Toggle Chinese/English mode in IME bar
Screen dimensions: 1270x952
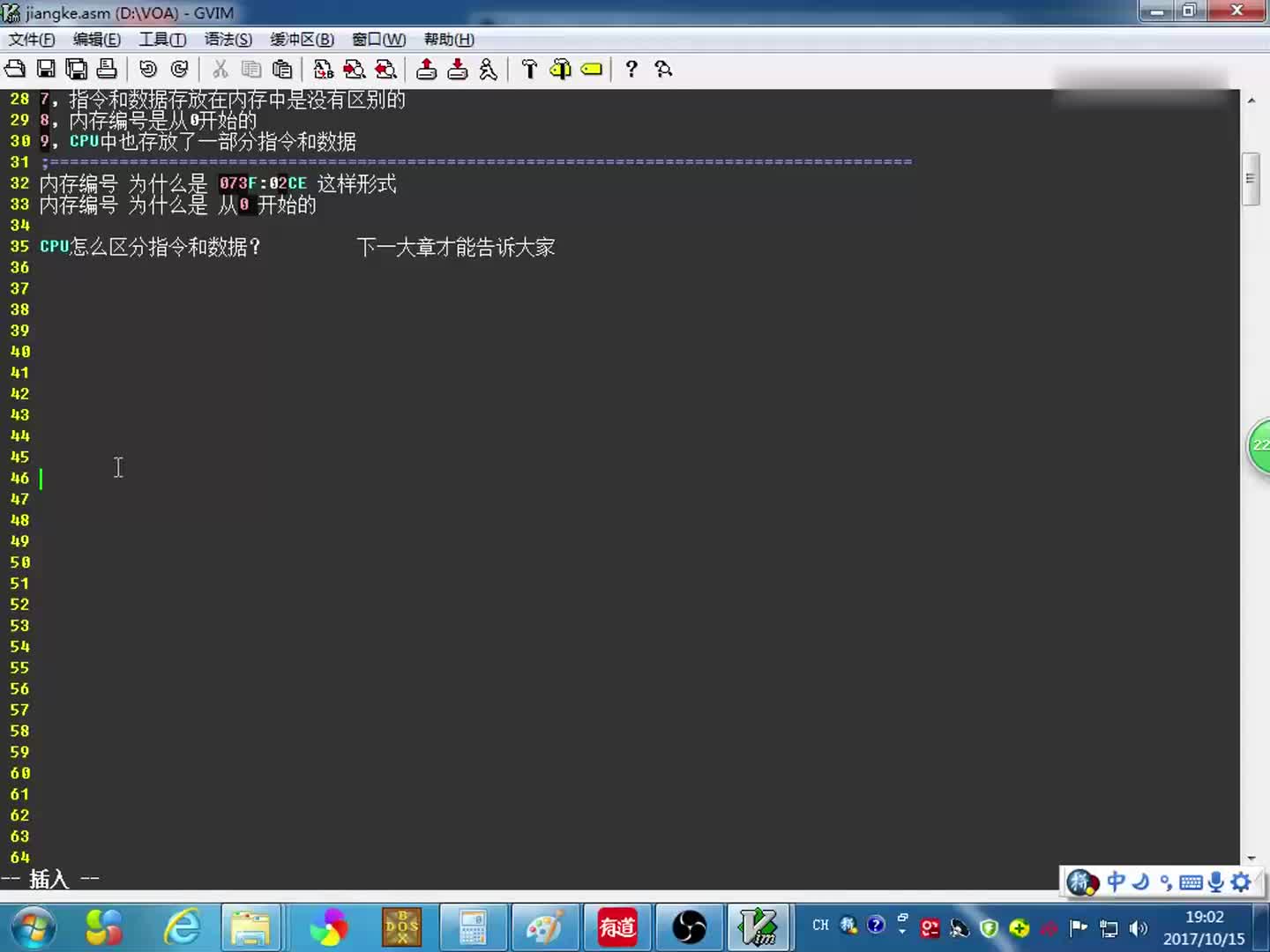click(x=1116, y=881)
